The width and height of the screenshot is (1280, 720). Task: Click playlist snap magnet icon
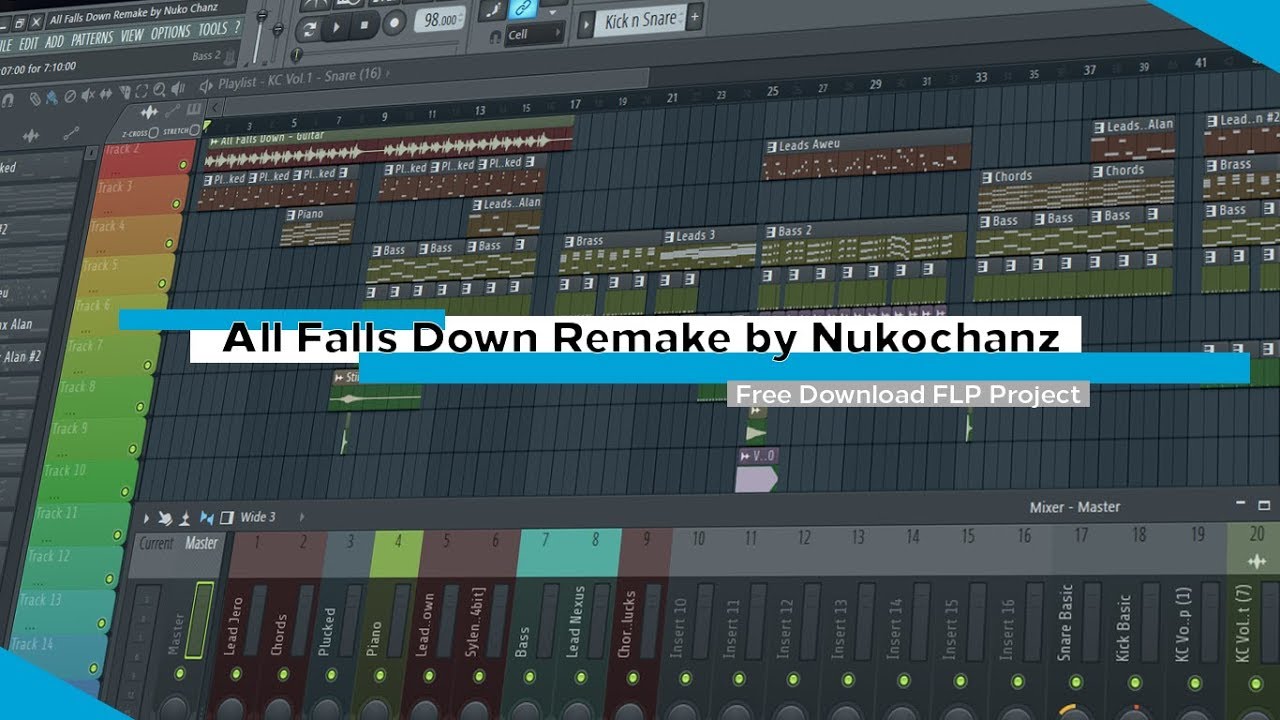click(7, 101)
